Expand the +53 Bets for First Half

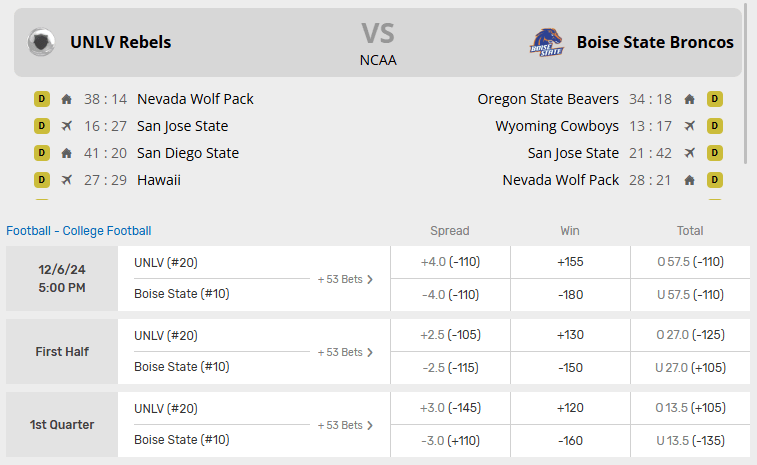(x=345, y=352)
